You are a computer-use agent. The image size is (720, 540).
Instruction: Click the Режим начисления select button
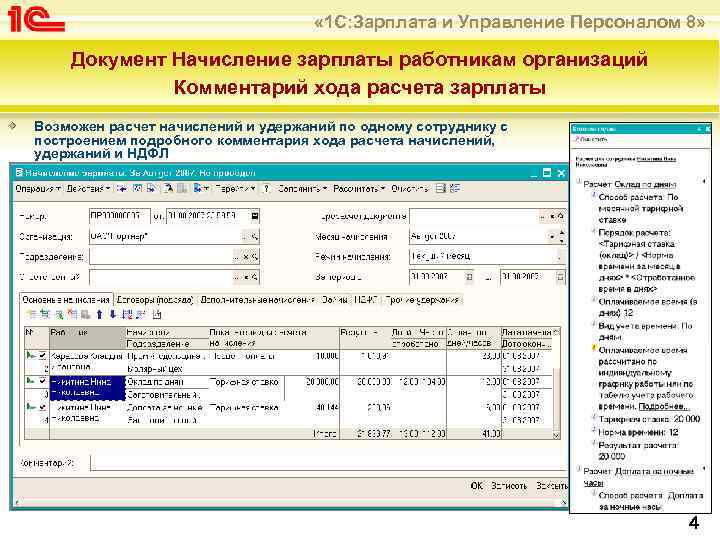(x=561, y=257)
